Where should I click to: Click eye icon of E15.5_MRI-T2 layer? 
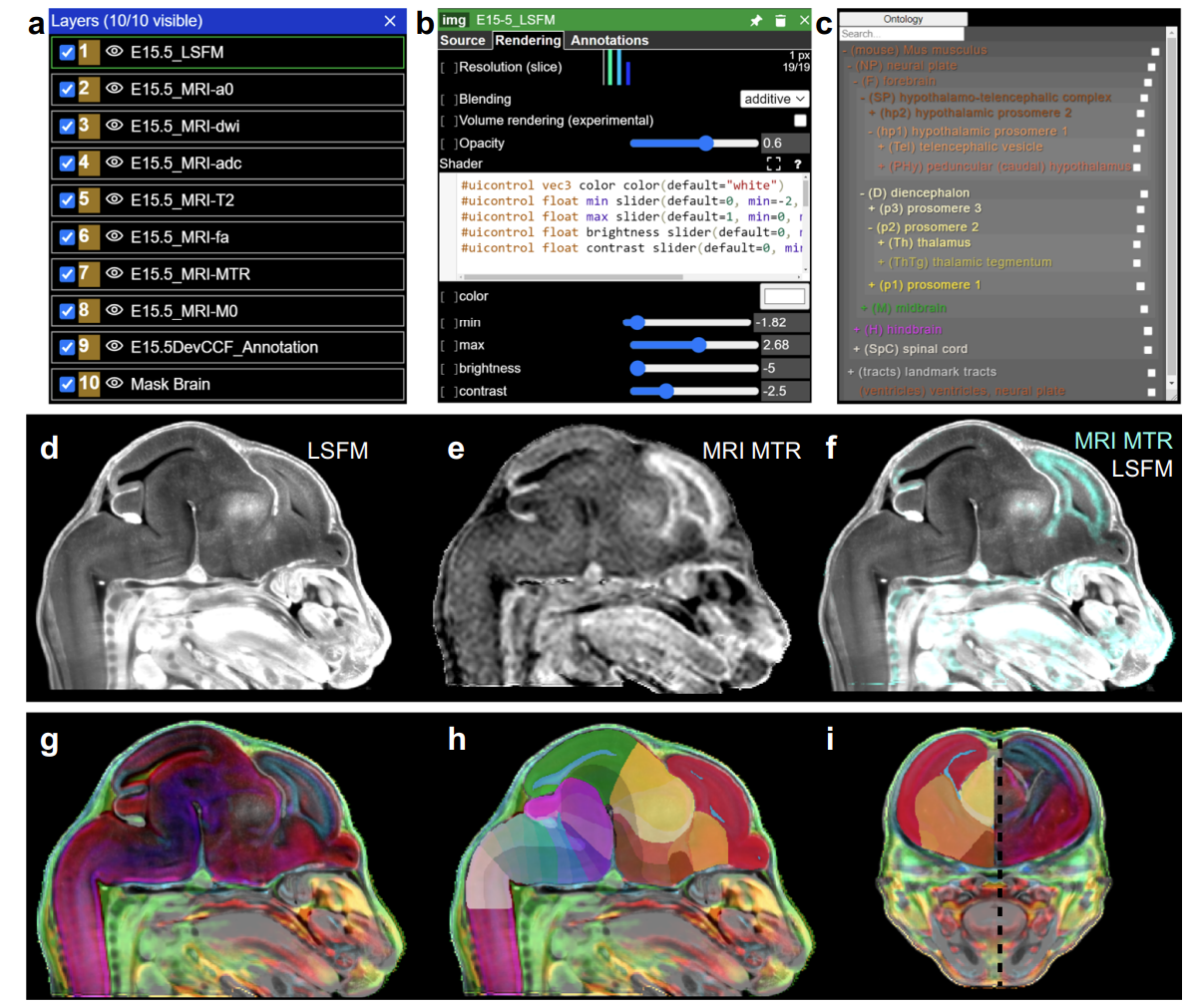click(x=115, y=199)
